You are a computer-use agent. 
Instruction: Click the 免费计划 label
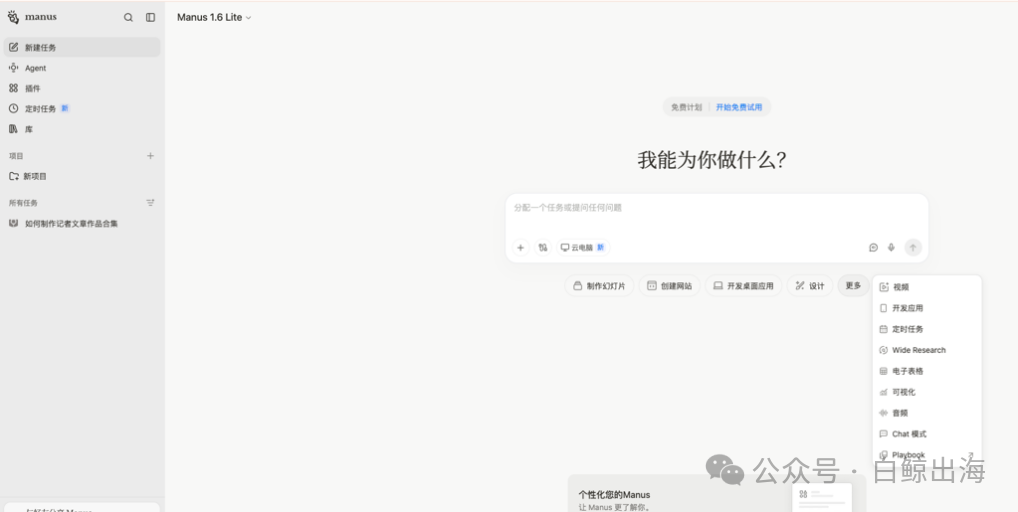click(x=686, y=107)
